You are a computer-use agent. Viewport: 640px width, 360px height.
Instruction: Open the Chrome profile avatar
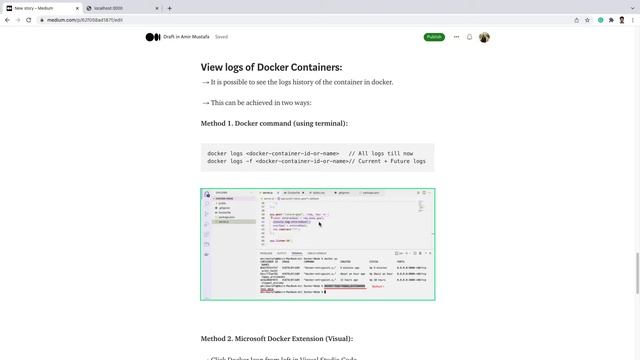[x=622, y=20]
